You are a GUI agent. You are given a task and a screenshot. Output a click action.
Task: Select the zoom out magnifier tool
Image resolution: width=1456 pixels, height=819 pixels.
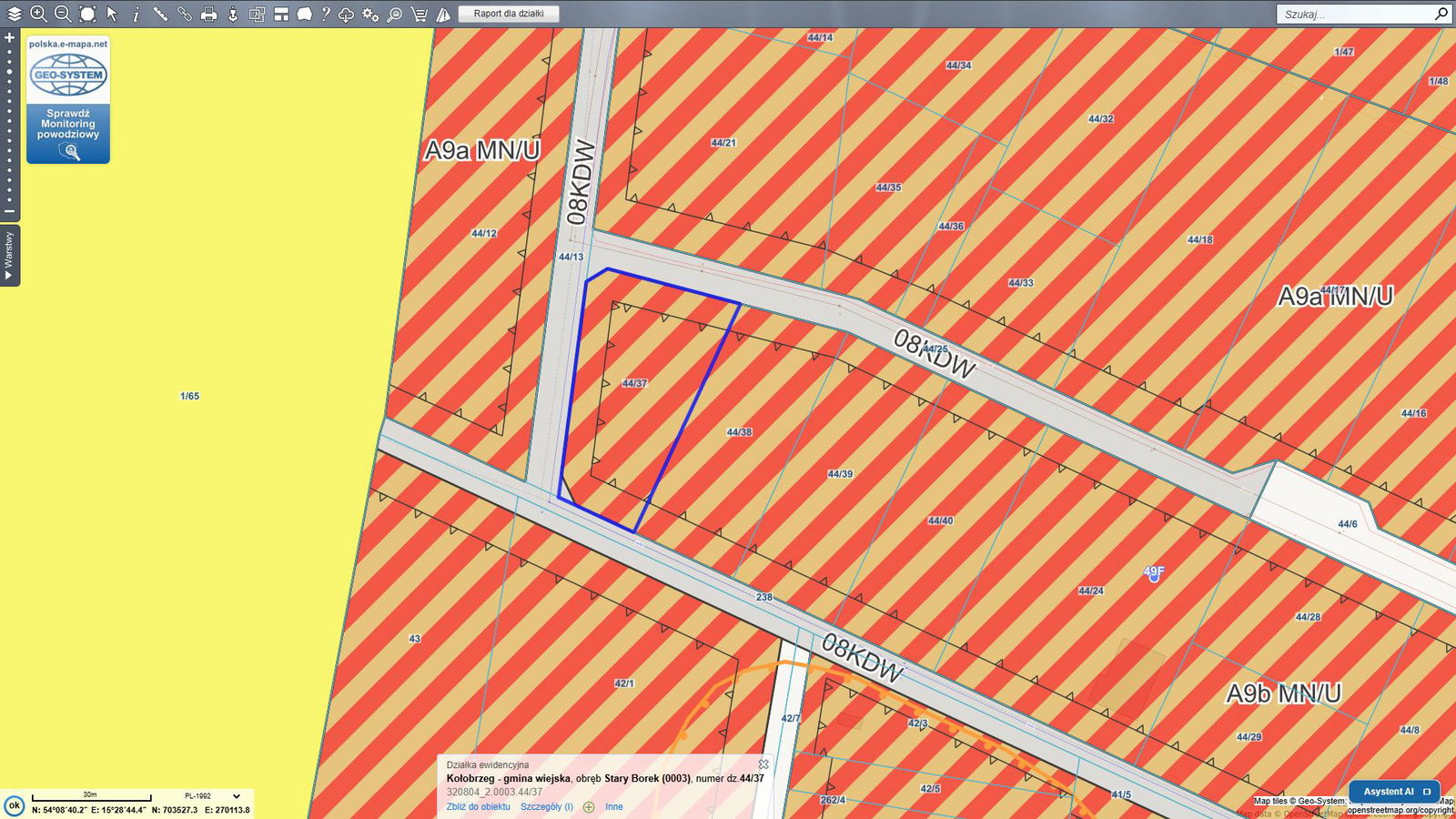pyautogui.click(x=63, y=14)
